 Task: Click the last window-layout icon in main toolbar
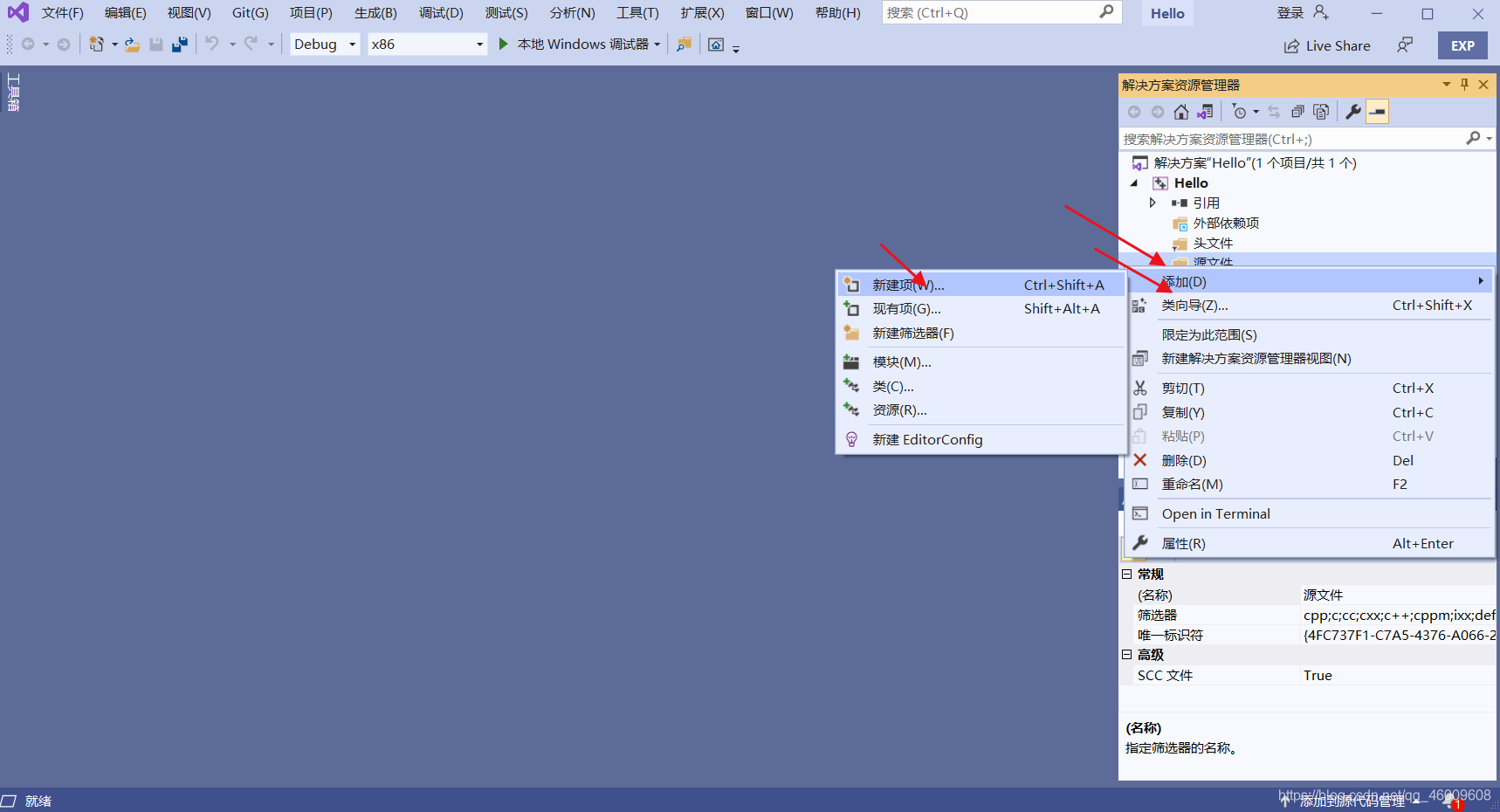tap(716, 45)
